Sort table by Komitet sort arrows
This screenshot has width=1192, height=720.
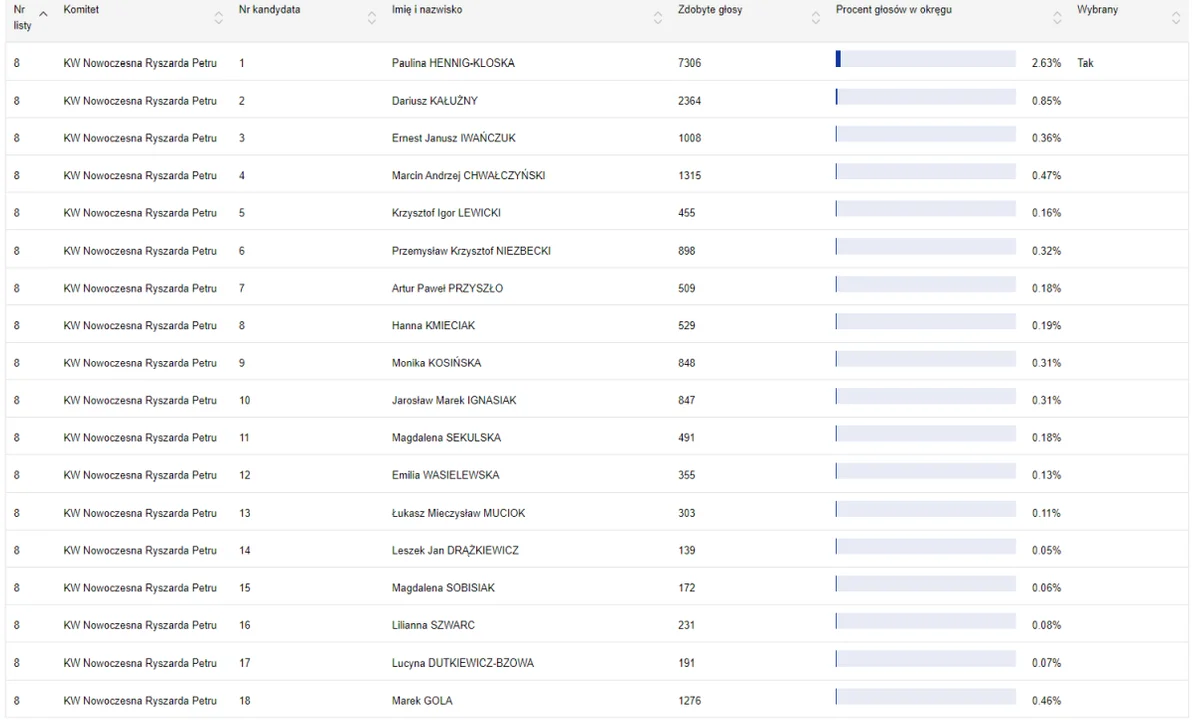[x=219, y=17]
